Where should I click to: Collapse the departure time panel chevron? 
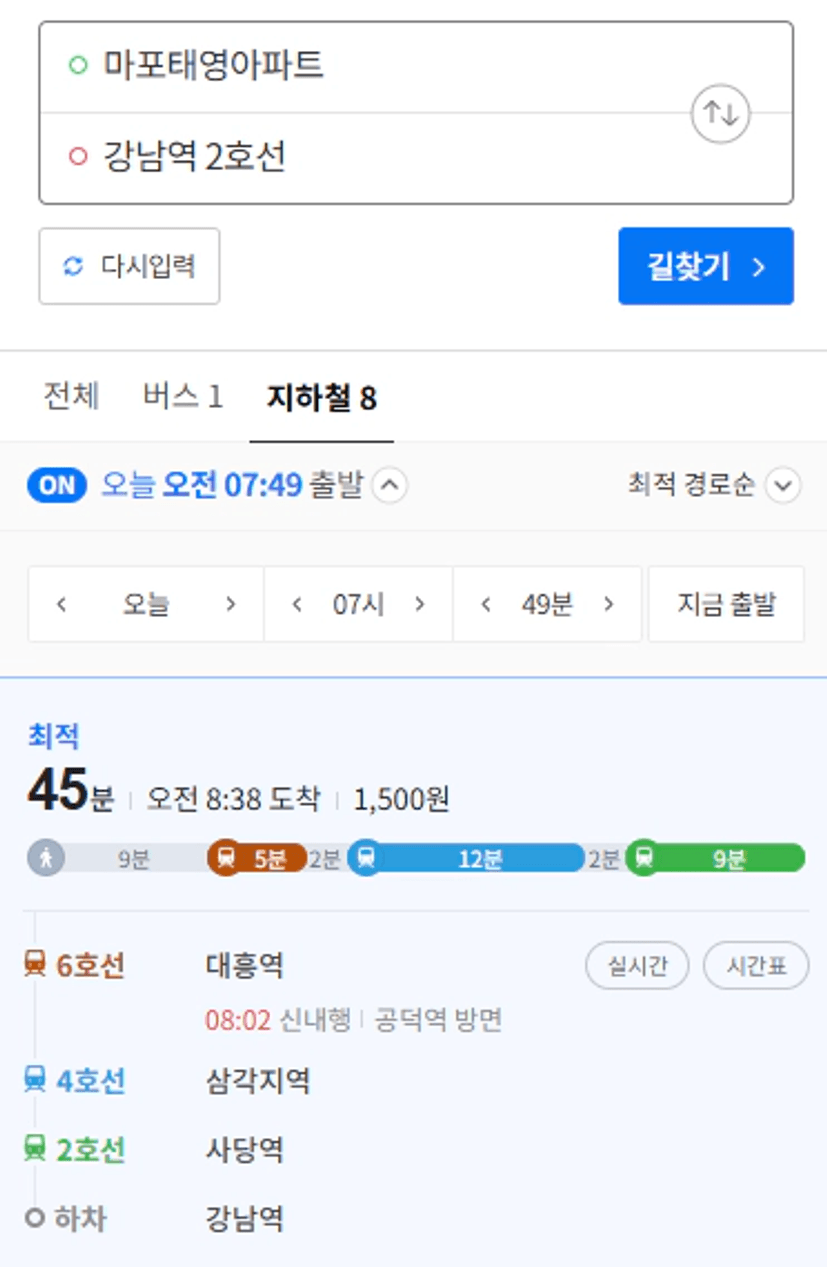390,486
